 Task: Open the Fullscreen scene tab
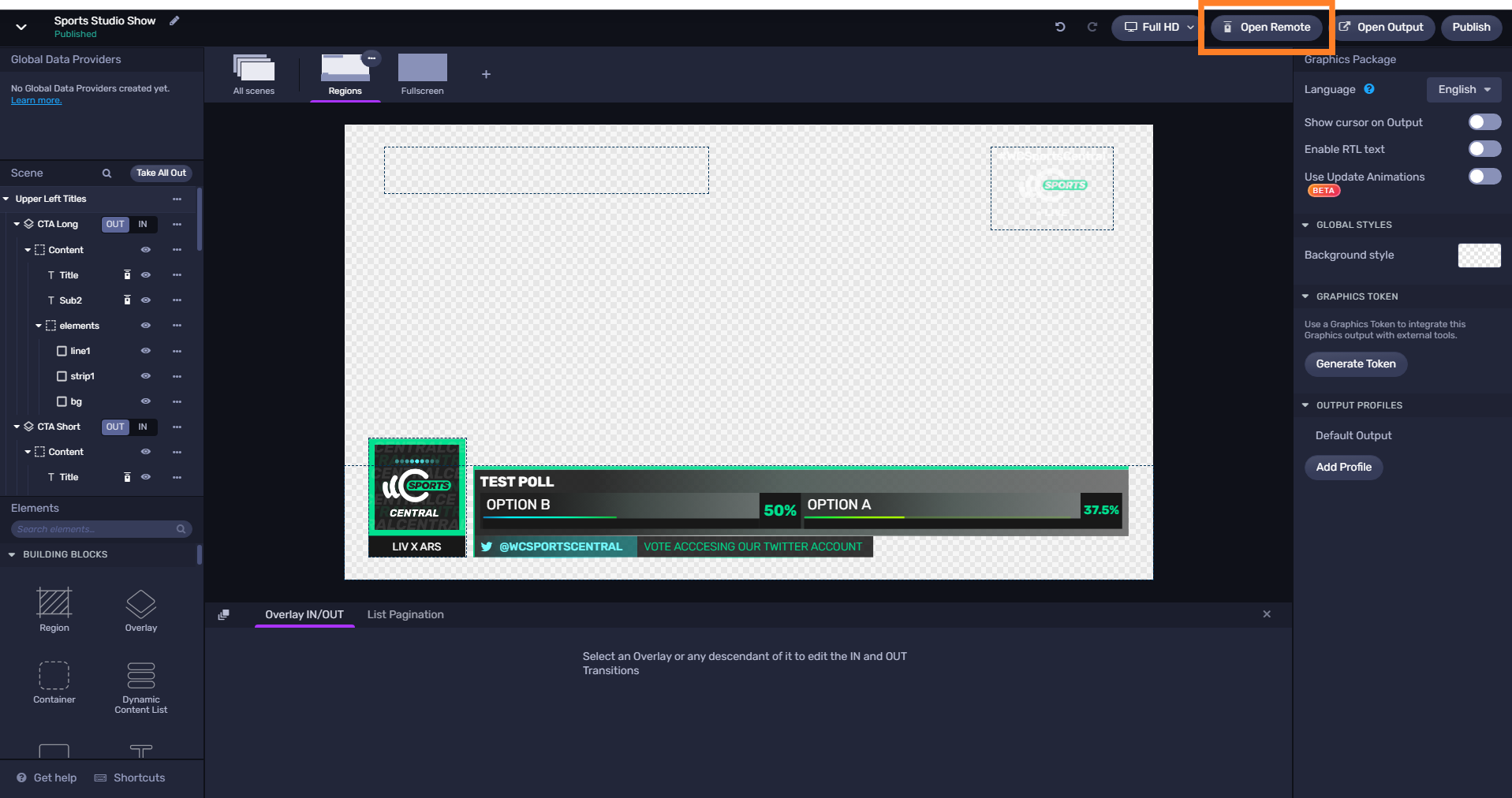coord(422,75)
